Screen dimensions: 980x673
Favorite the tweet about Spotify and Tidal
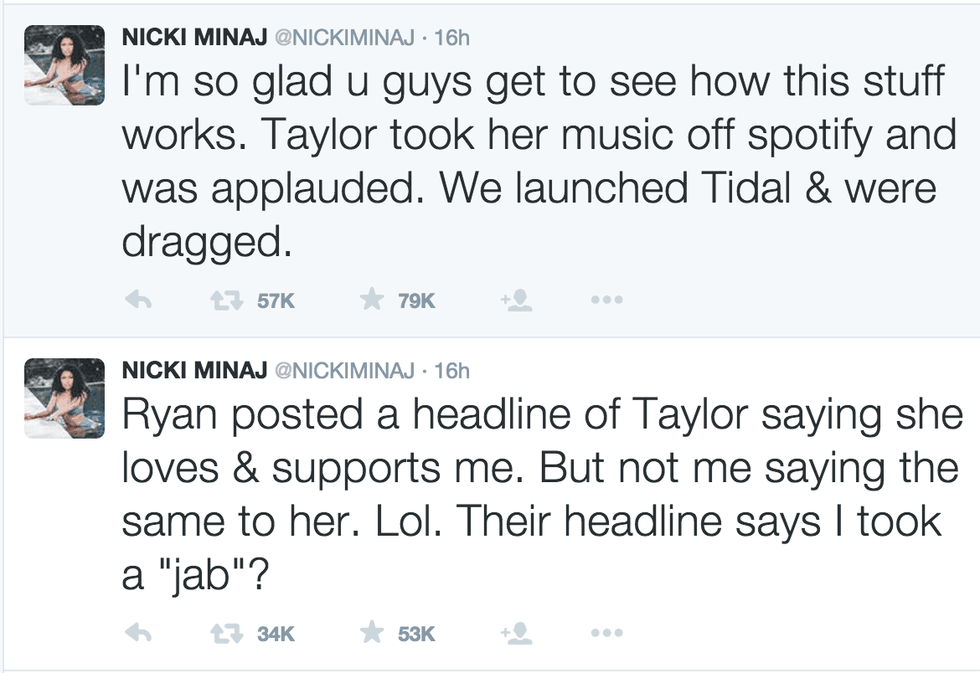pos(372,300)
